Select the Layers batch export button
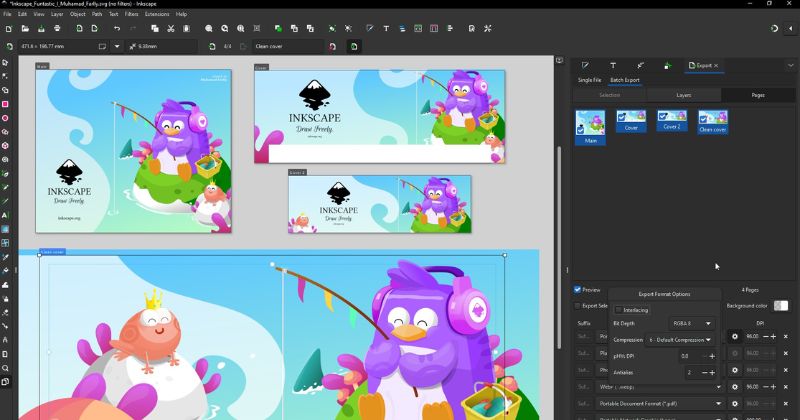 (684, 95)
